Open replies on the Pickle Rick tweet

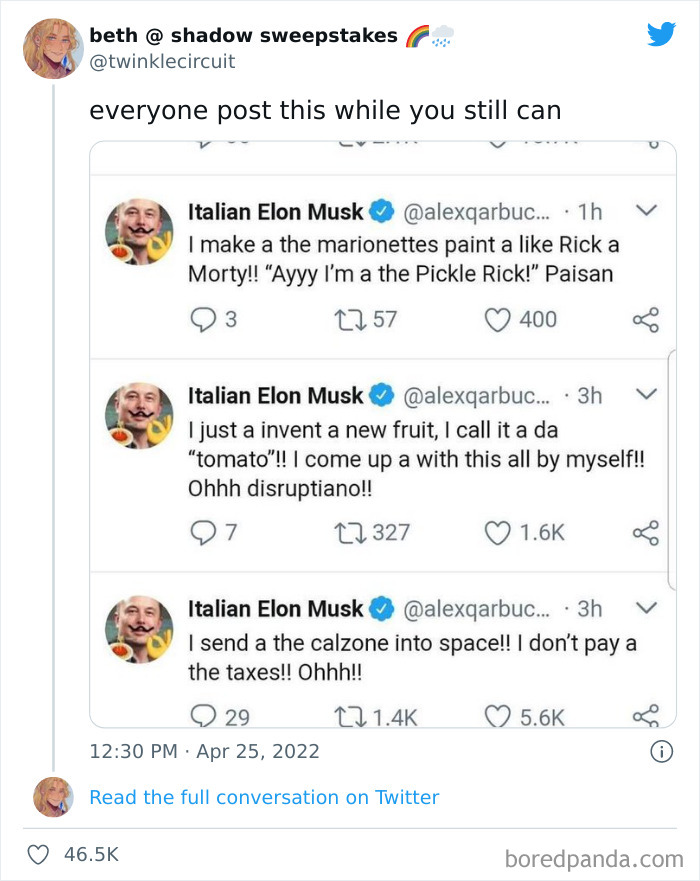coord(206,319)
